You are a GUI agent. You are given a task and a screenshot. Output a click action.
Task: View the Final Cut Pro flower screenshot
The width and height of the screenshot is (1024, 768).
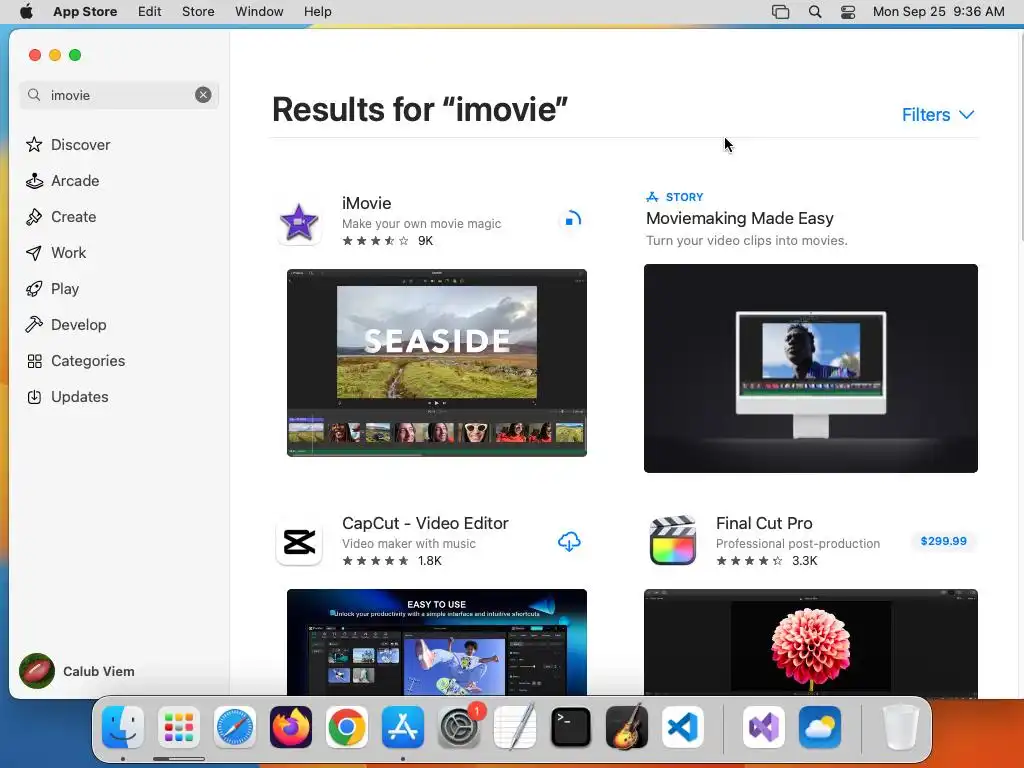pos(810,642)
